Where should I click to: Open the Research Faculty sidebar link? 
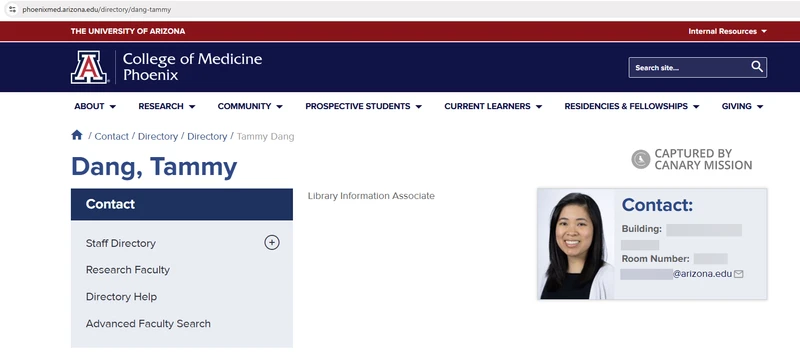coord(128,270)
